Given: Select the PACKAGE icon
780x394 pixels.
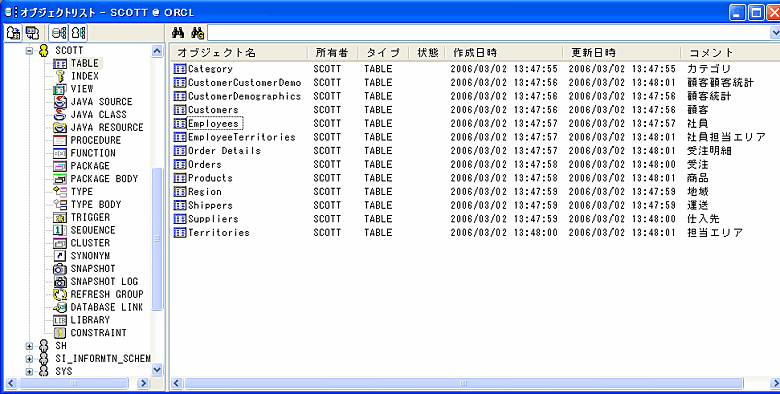Looking at the screenshot, I should click(x=60, y=166).
